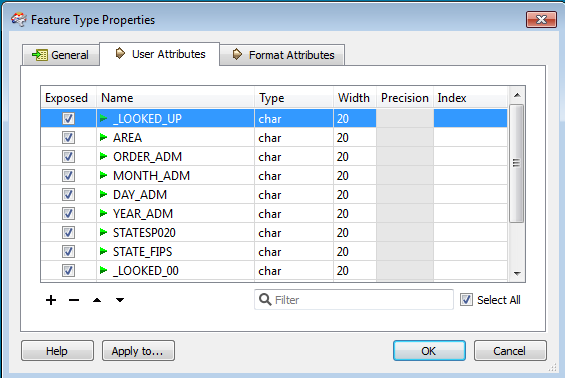This screenshot has width=565, height=378.
Task: Click the green arrow beside STATE_FIPS
Action: coord(103,251)
